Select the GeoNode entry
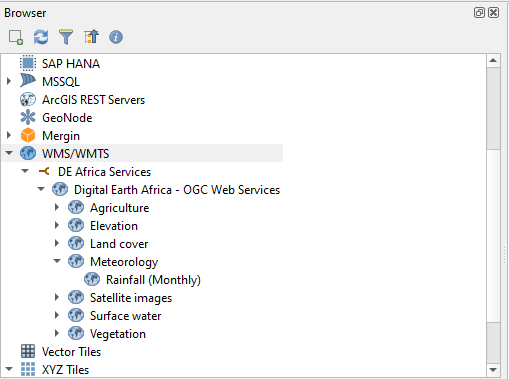Viewport: 509px width, 379px height. click(67, 118)
